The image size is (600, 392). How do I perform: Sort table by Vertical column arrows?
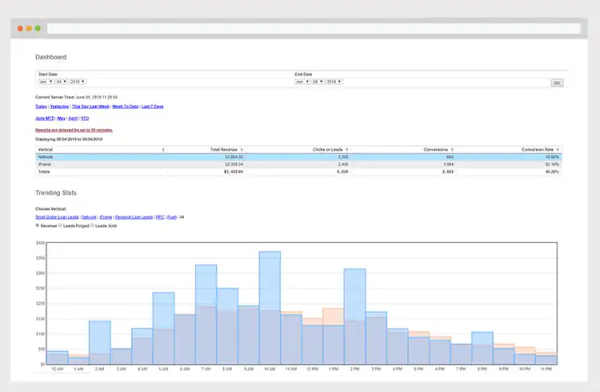tap(163, 150)
